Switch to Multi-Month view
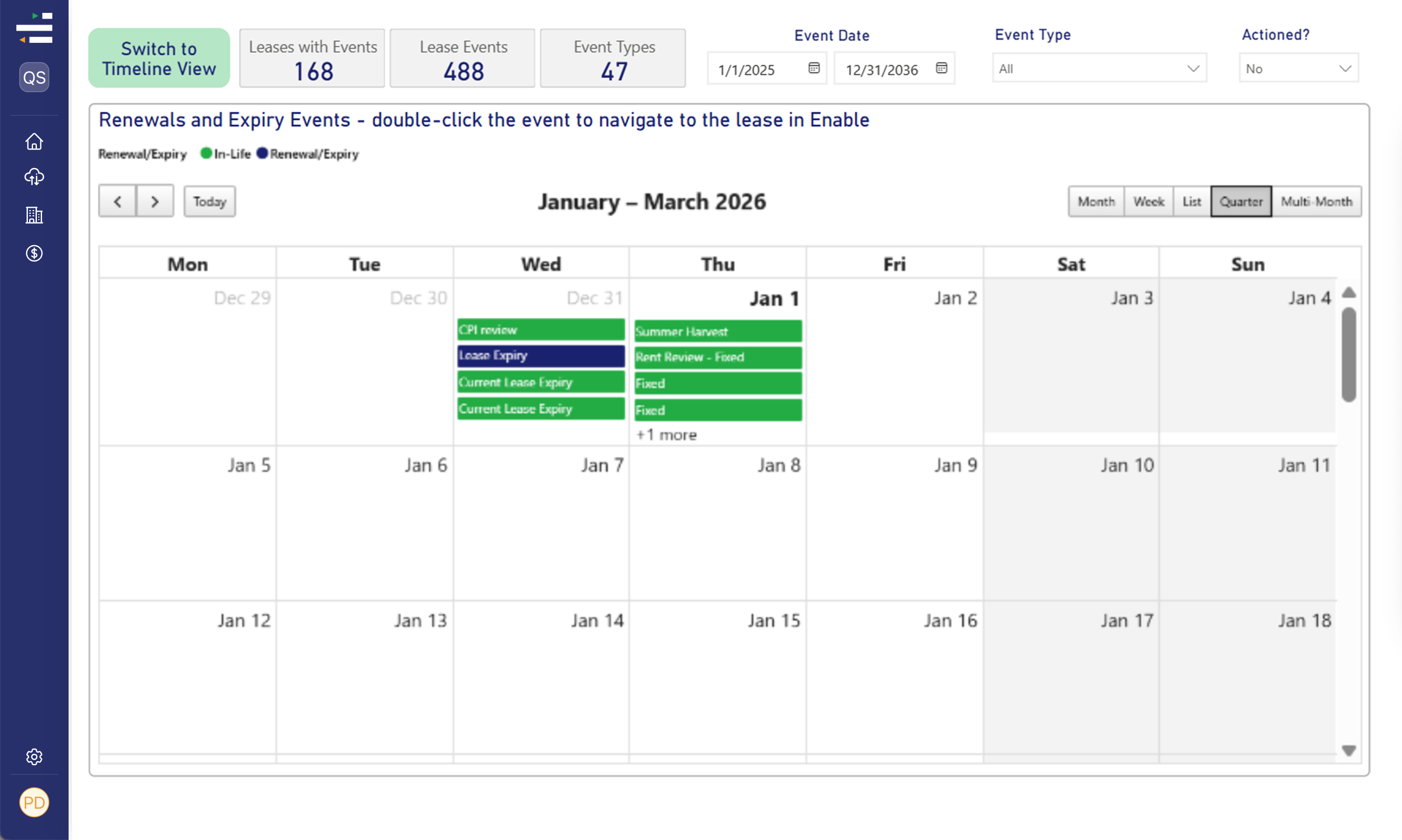1402x840 pixels. pyautogui.click(x=1316, y=201)
